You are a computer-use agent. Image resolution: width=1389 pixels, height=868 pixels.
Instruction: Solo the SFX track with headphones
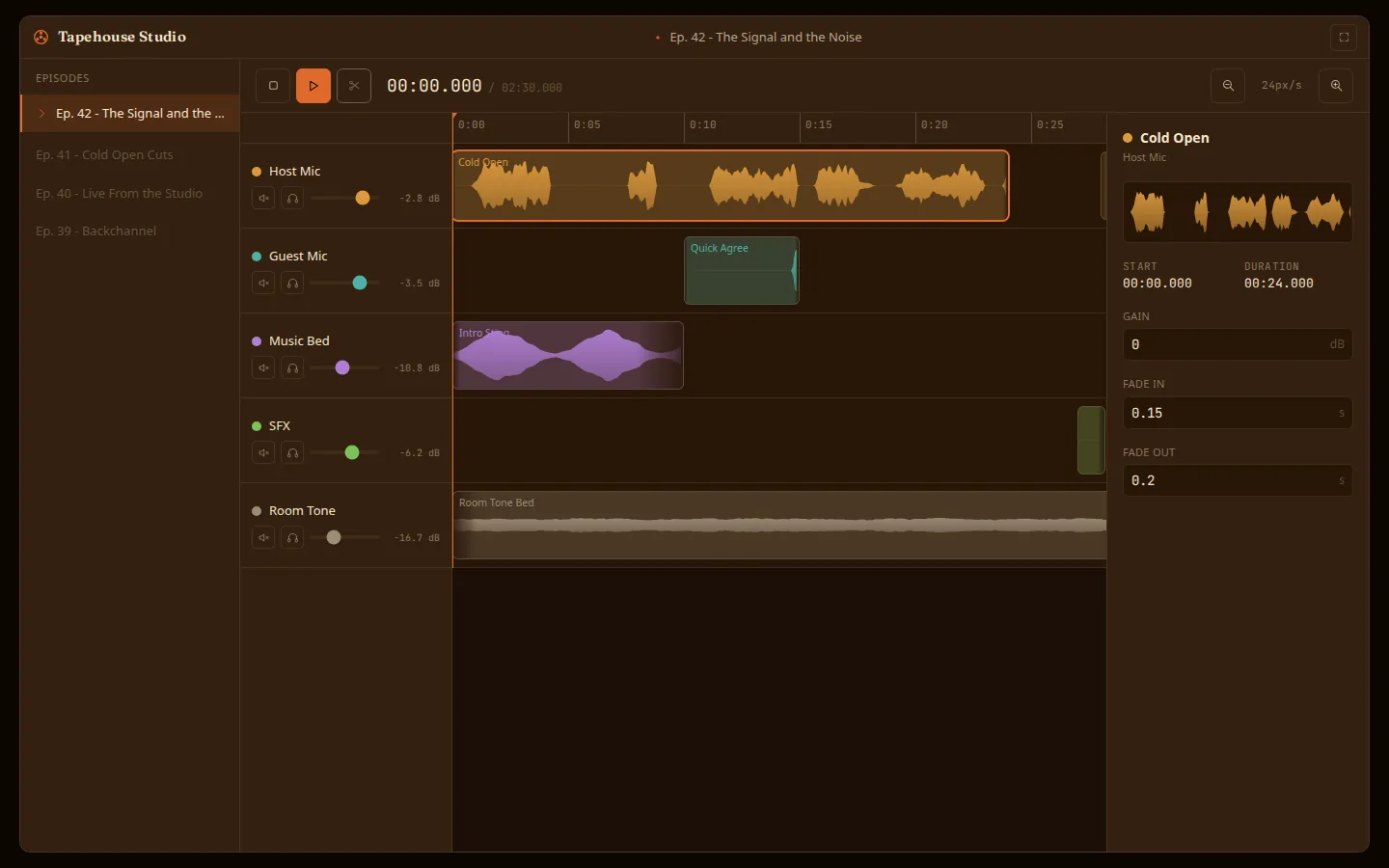click(292, 452)
